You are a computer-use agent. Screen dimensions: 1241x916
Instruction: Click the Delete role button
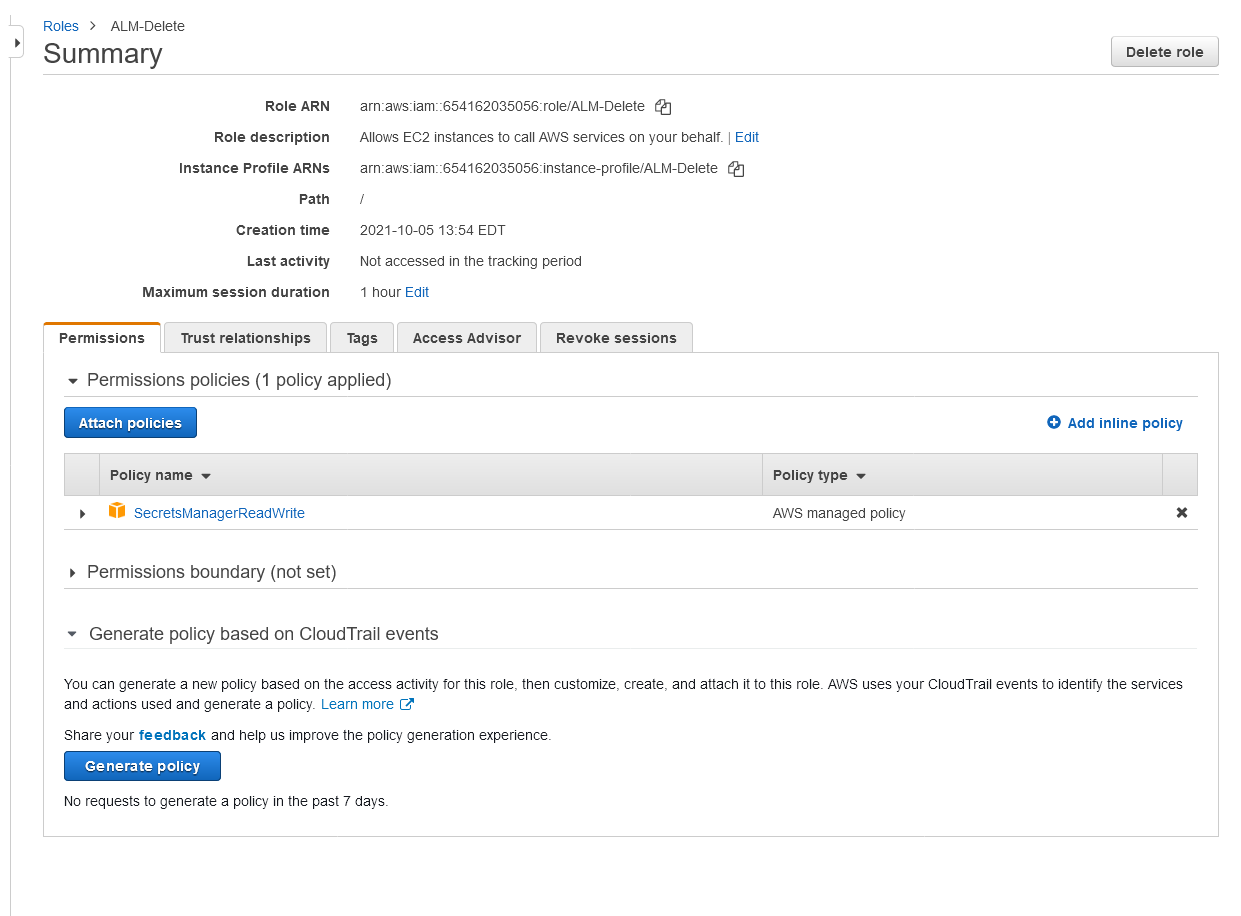coord(1163,51)
